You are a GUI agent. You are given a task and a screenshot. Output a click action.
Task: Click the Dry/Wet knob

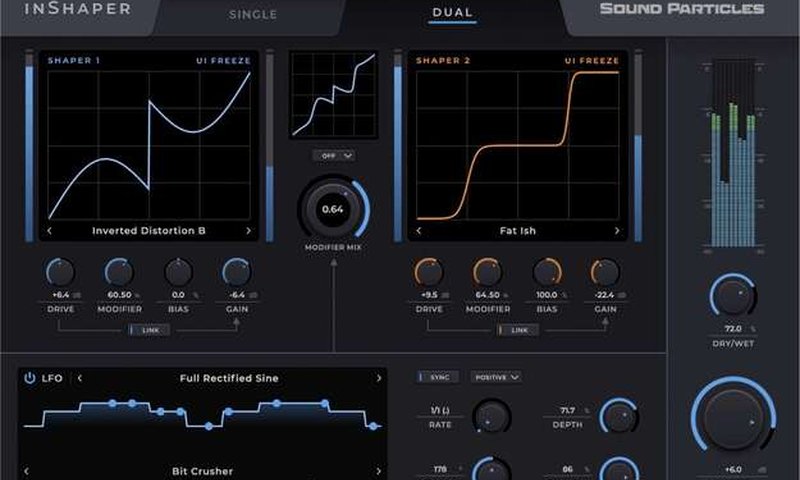click(732, 297)
